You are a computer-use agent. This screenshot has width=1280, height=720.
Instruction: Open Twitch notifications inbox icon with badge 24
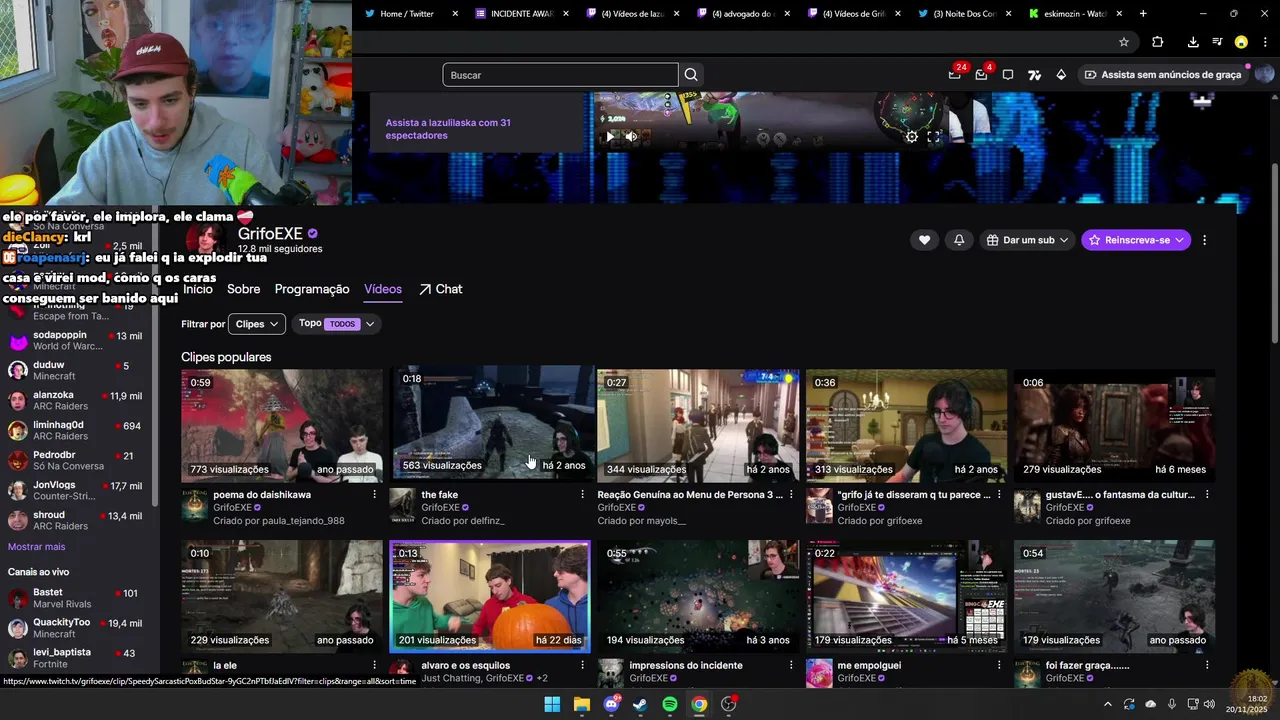(956, 74)
